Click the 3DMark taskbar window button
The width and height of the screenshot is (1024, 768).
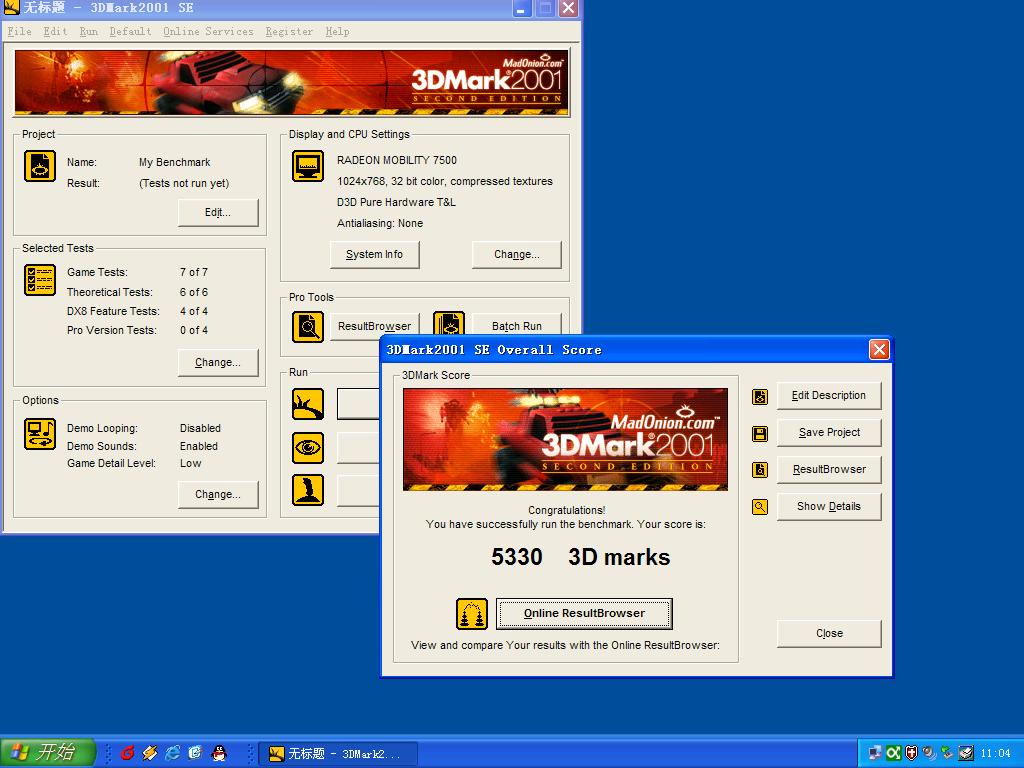[x=338, y=754]
